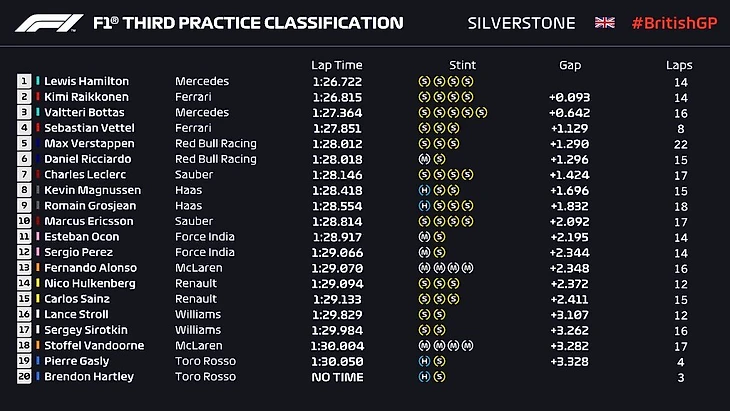Screen dimensions: 730x411
Task: Click Gasly's hard tyre stint icon
Action: (424, 361)
